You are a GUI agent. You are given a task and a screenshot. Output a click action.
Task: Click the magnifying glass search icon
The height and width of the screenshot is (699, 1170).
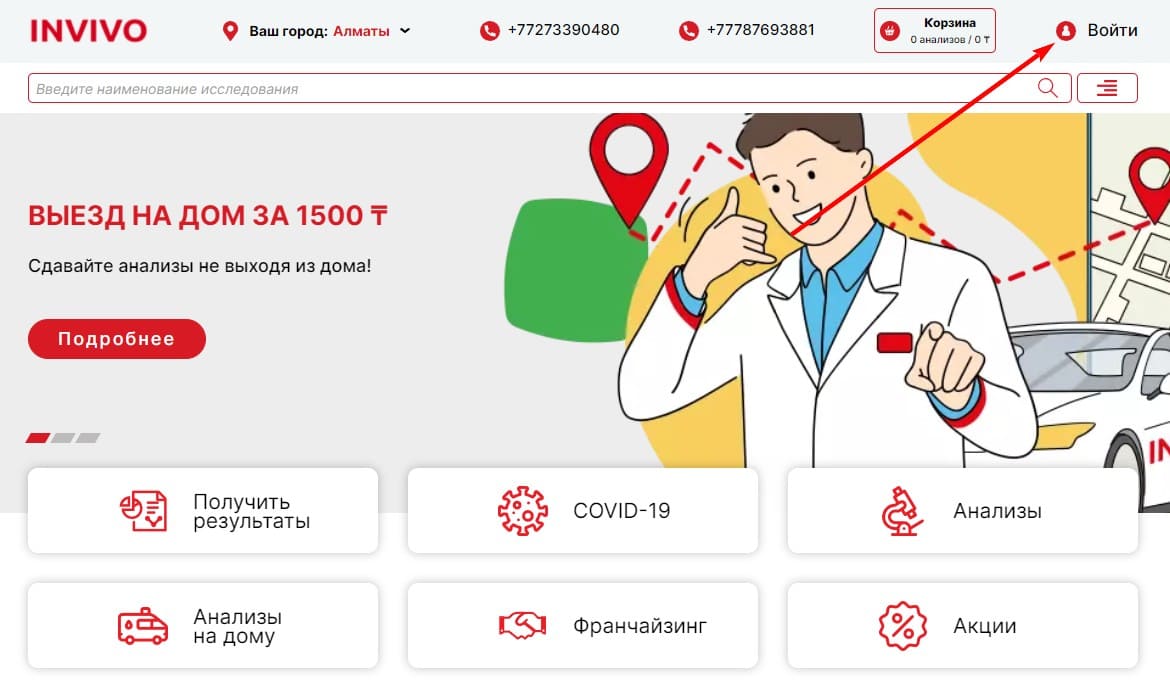1048,88
